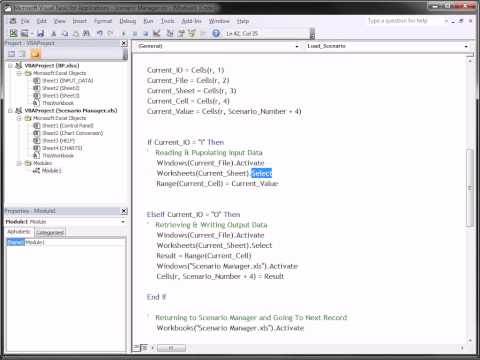Click the Insert UserForm toolbar icon
This screenshot has height=360, width=480.
coord(24,33)
